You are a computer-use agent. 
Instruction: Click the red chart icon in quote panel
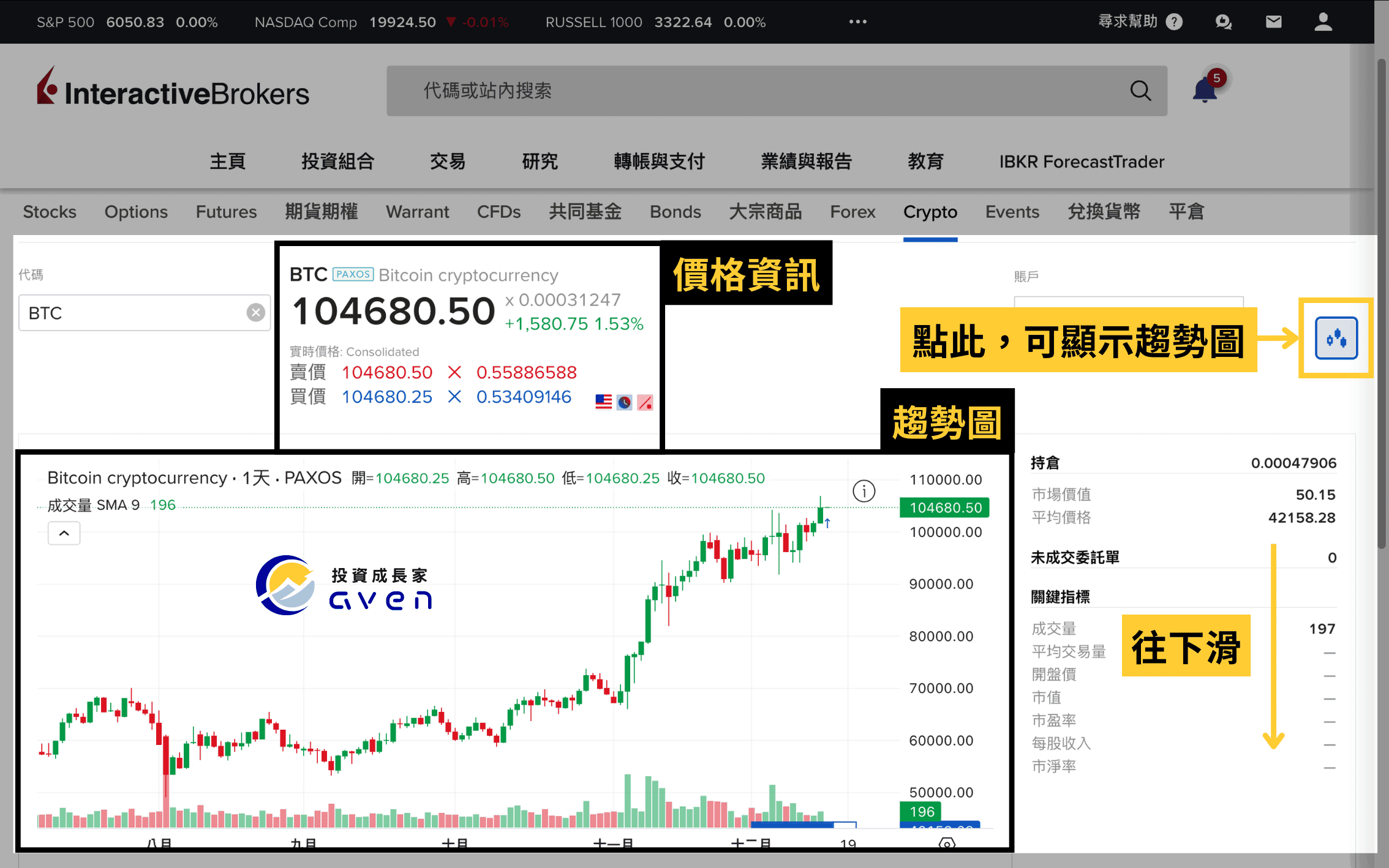645,402
